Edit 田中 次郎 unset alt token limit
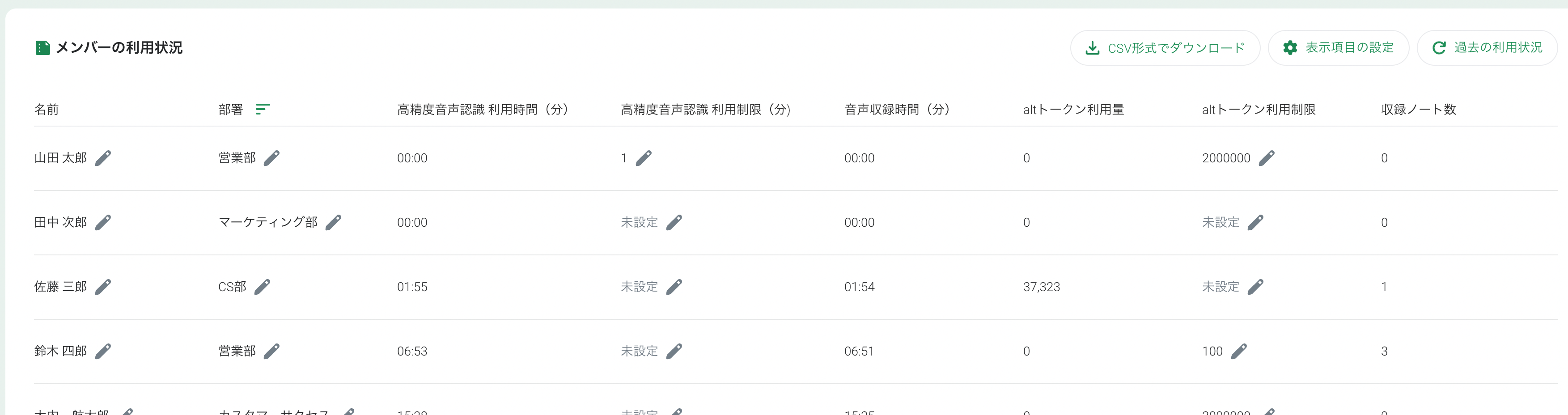Viewport: 1568px width, 415px height. (x=1256, y=223)
